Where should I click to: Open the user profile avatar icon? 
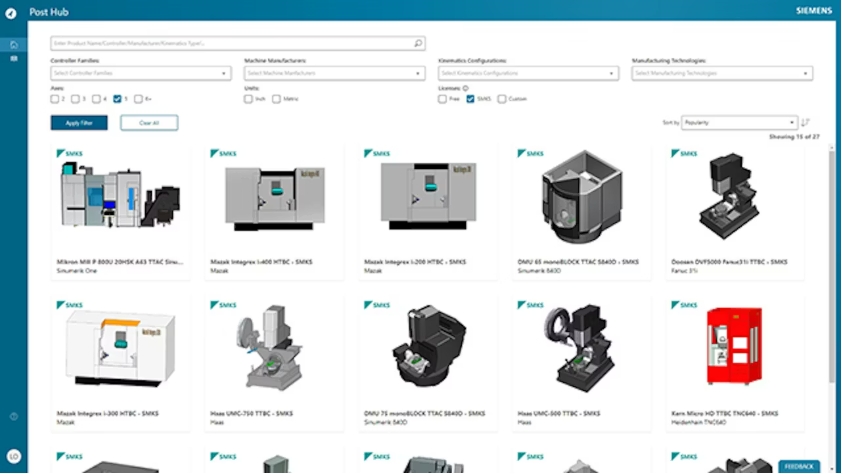point(14,456)
